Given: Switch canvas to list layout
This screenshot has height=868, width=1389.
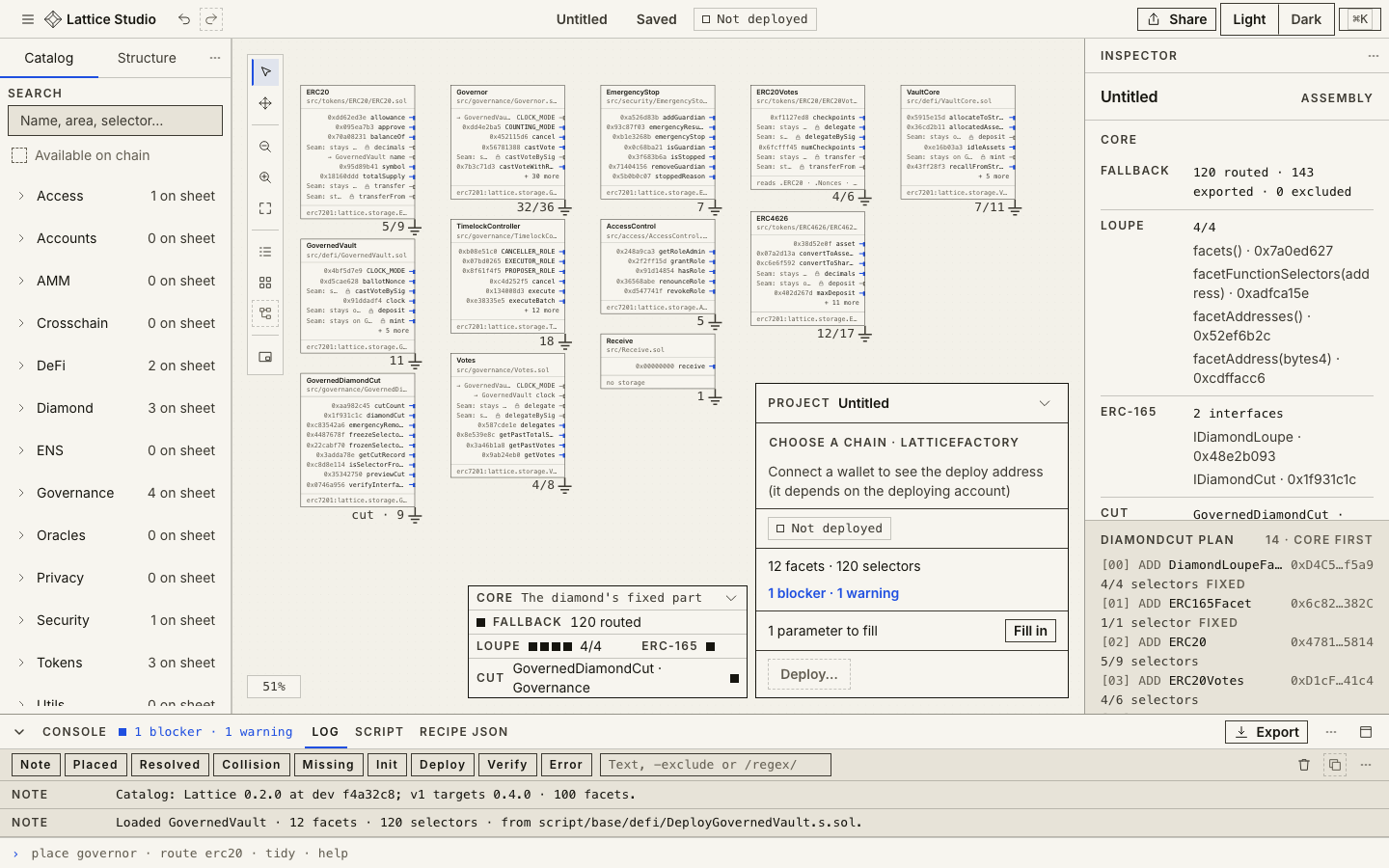Looking at the screenshot, I should tap(265, 252).
